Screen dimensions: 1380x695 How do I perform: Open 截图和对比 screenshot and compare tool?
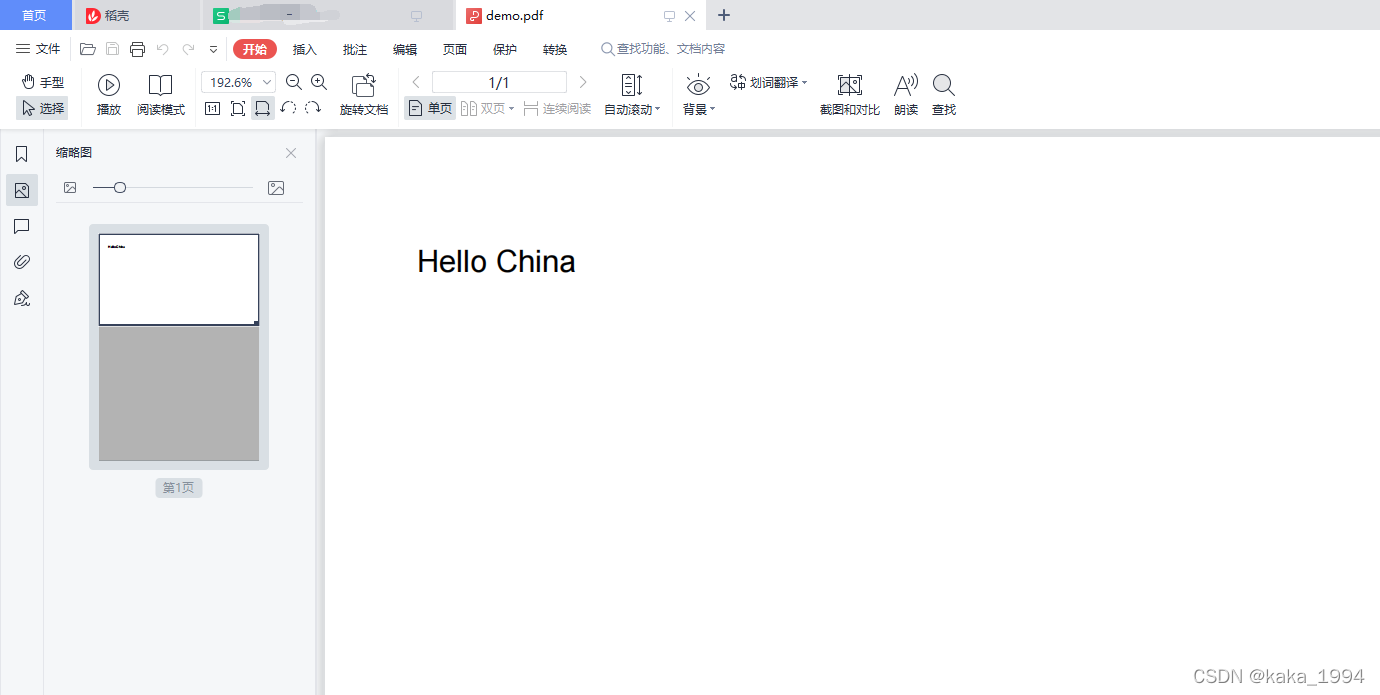[849, 95]
